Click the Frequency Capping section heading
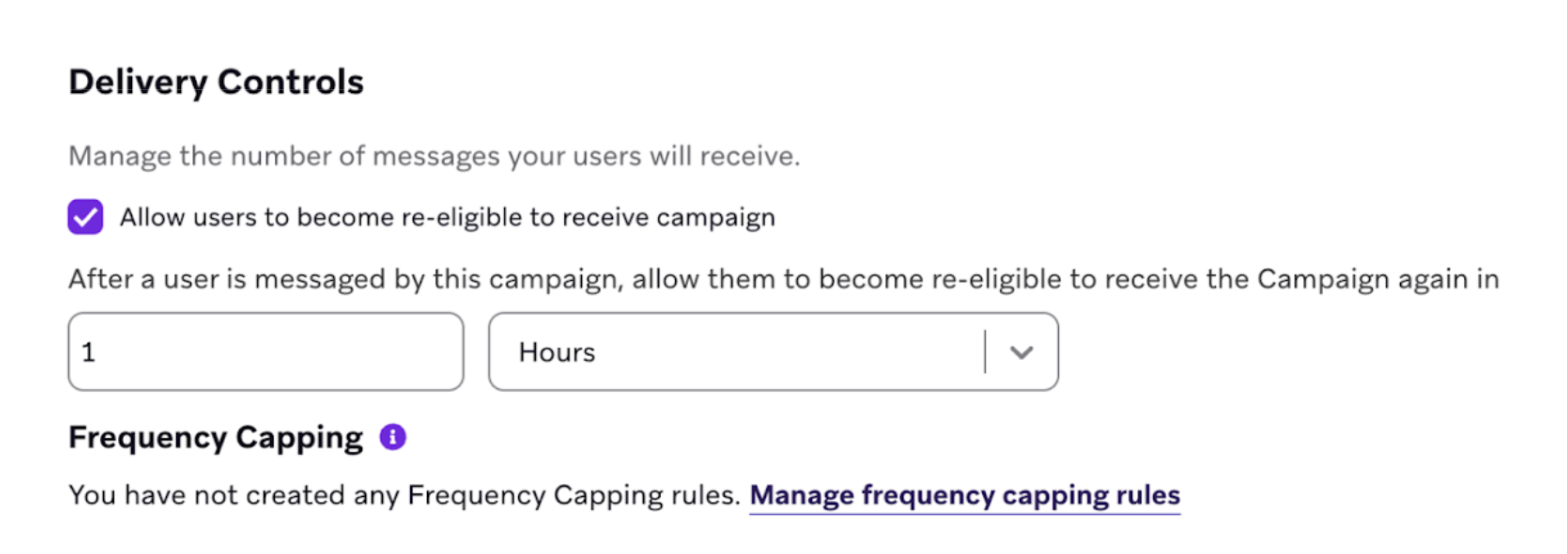 coord(215,437)
